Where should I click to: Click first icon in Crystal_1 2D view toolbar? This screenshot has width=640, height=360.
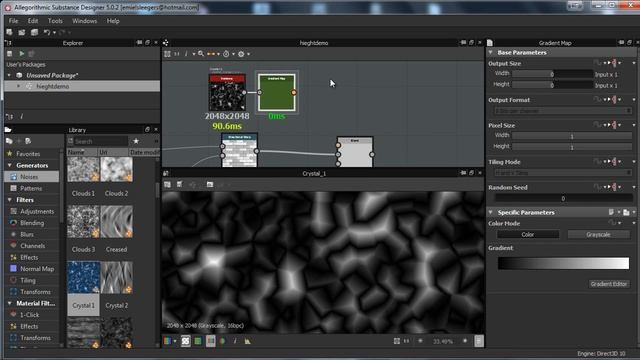(167, 184)
